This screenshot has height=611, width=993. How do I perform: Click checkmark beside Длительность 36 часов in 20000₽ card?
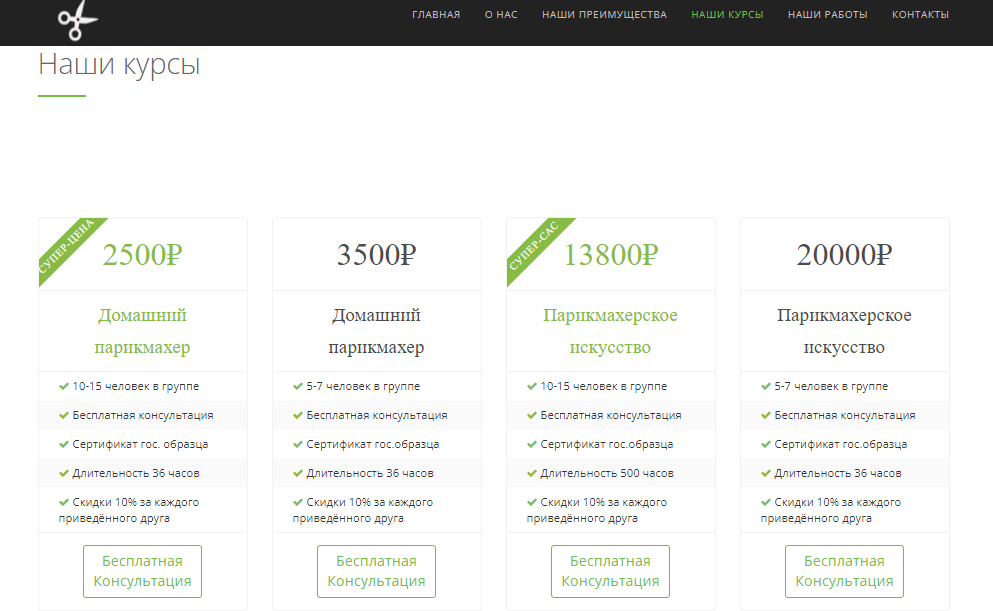click(766, 473)
